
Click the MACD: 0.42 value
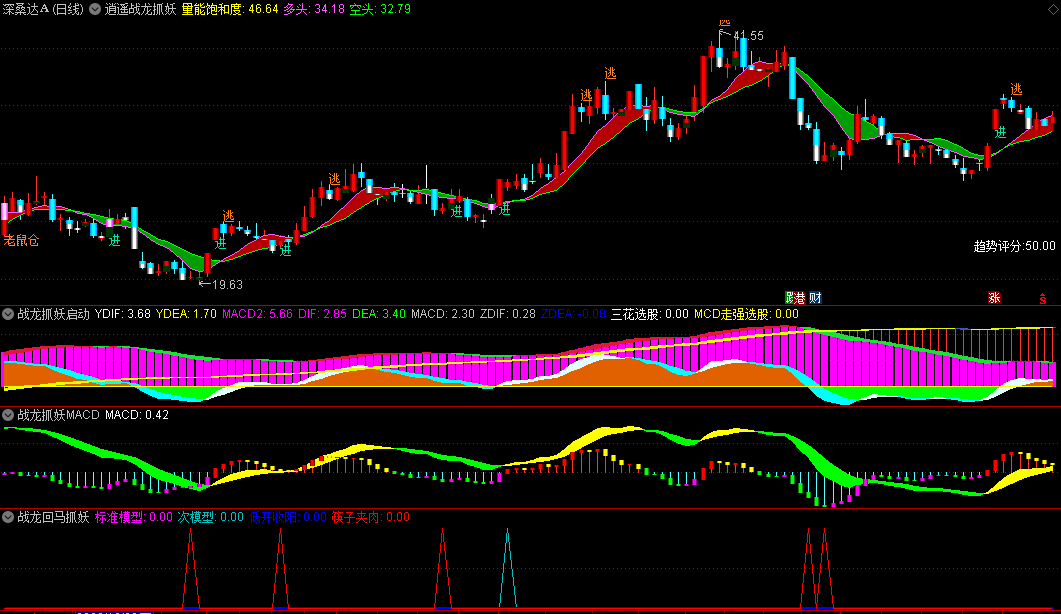[x=137, y=415]
